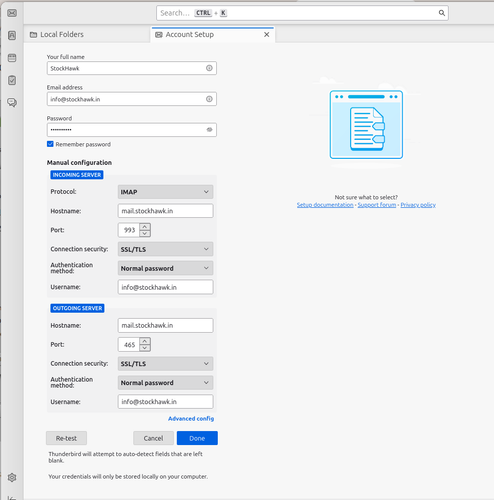
Task: Click the Search input box
Action: point(302,13)
